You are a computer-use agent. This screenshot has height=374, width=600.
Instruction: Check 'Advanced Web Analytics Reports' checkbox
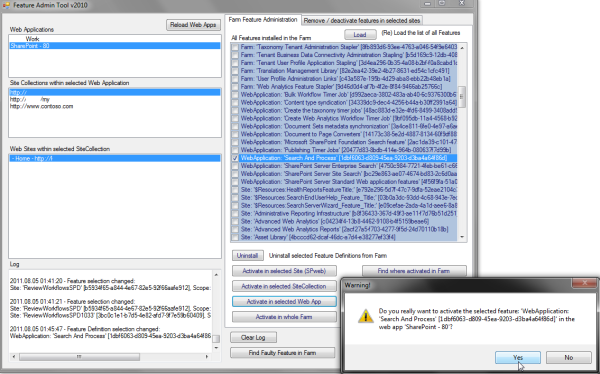[235, 229]
